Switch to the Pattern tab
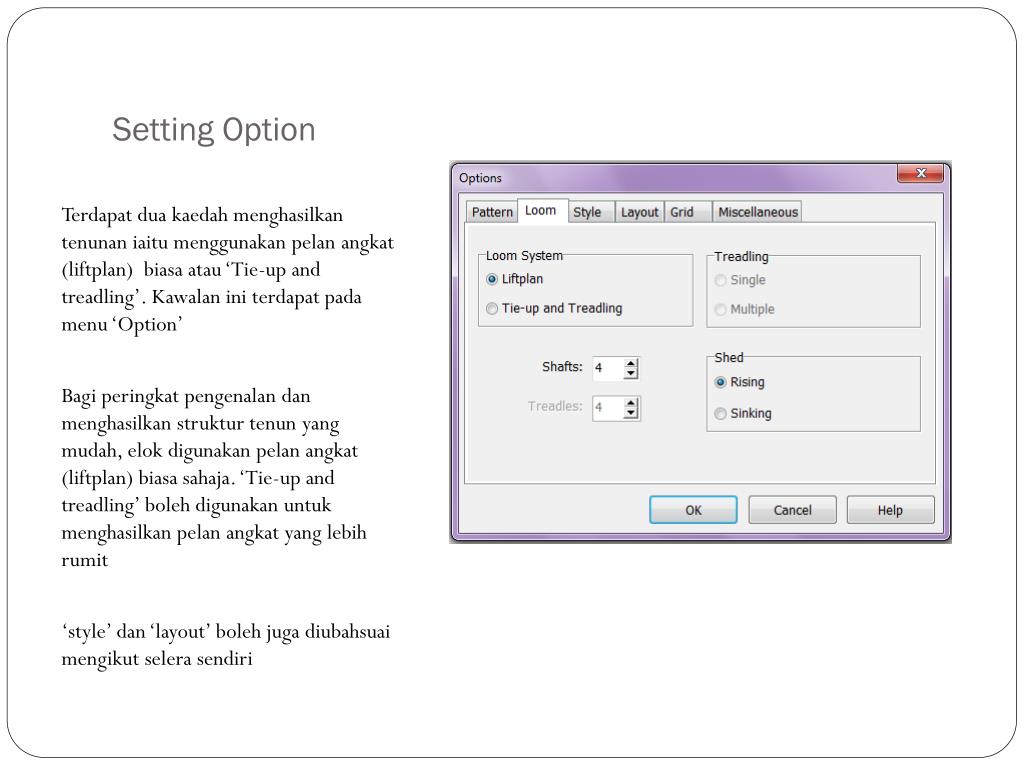 pyautogui.click(x=491, y=212)
